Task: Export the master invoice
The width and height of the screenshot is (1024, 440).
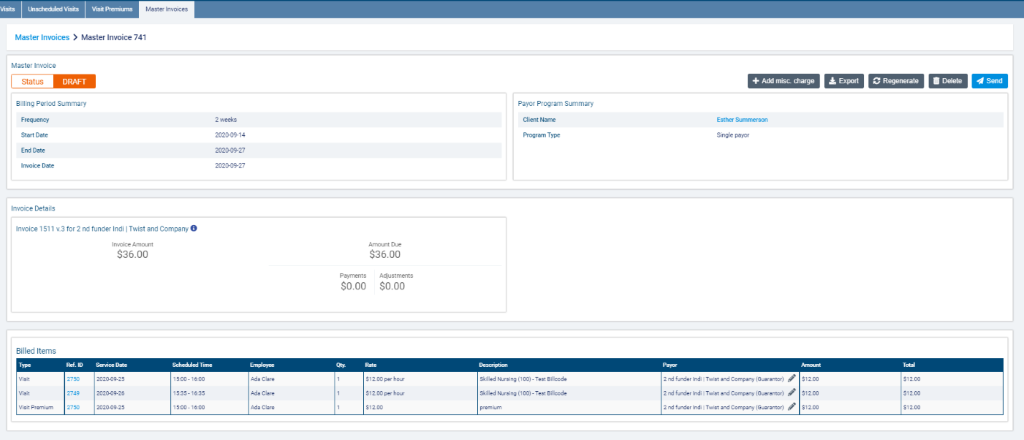Action: pyautogui.click(x=843, y=80)
